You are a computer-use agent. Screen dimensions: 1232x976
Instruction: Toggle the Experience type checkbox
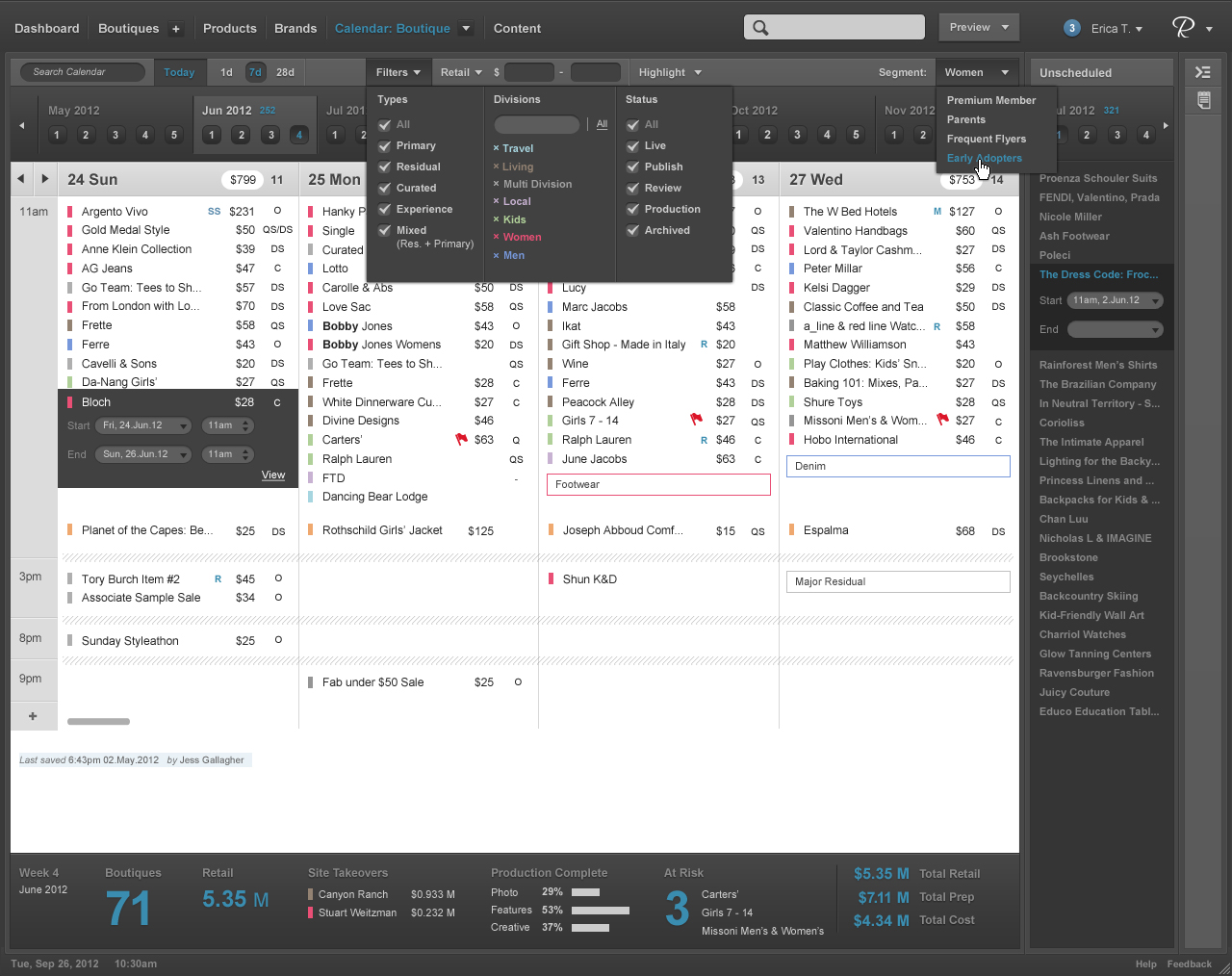click(385, 210)
